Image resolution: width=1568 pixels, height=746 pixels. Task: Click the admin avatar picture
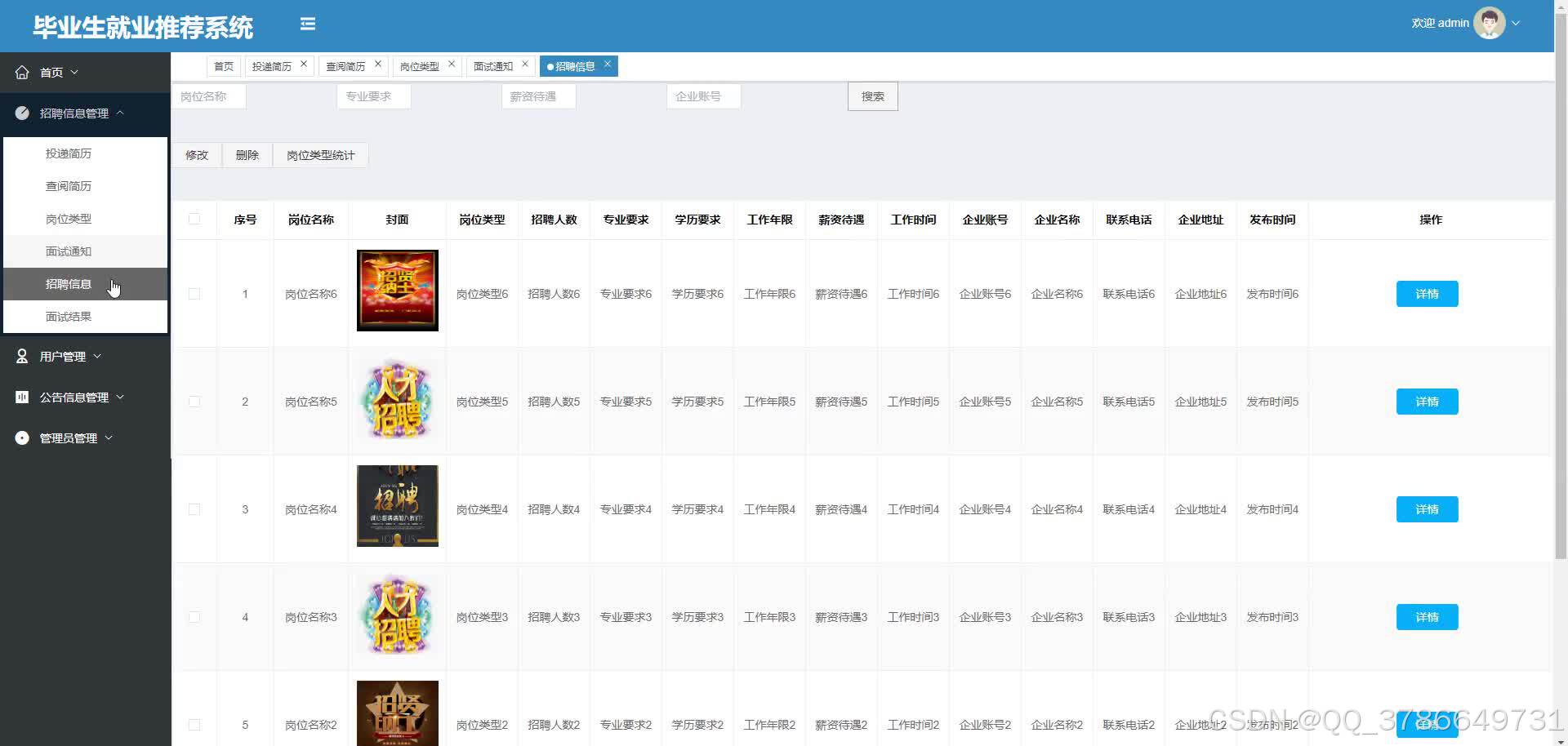point(1489,23)
